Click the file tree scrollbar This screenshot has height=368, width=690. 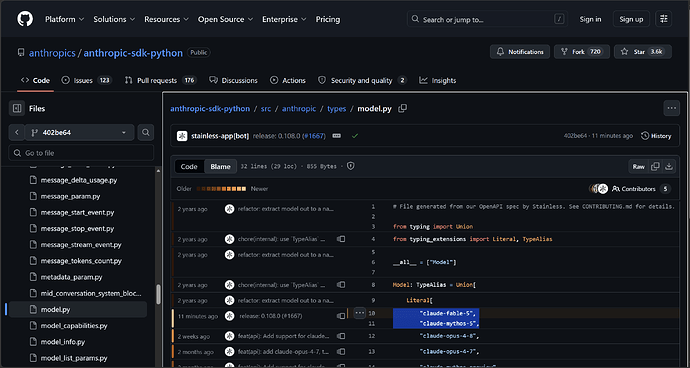click(x=158, y=294)
